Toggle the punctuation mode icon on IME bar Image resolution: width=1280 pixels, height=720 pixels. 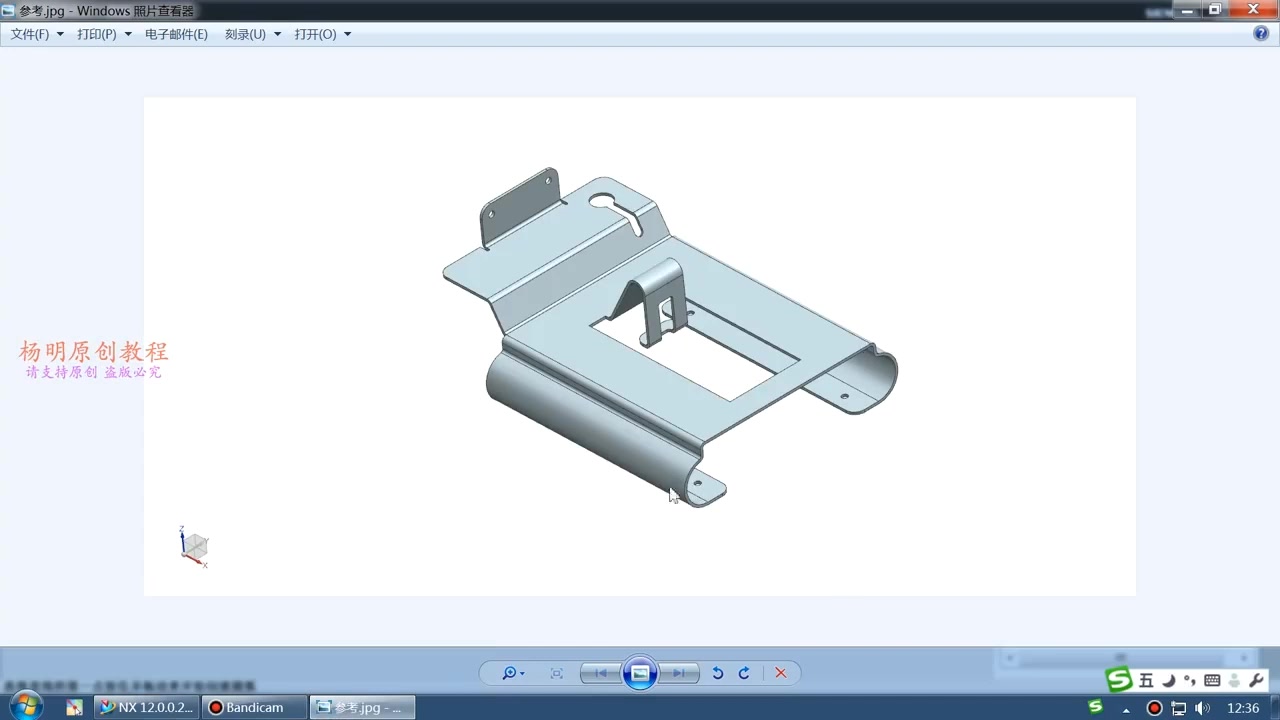point(1189,681)
